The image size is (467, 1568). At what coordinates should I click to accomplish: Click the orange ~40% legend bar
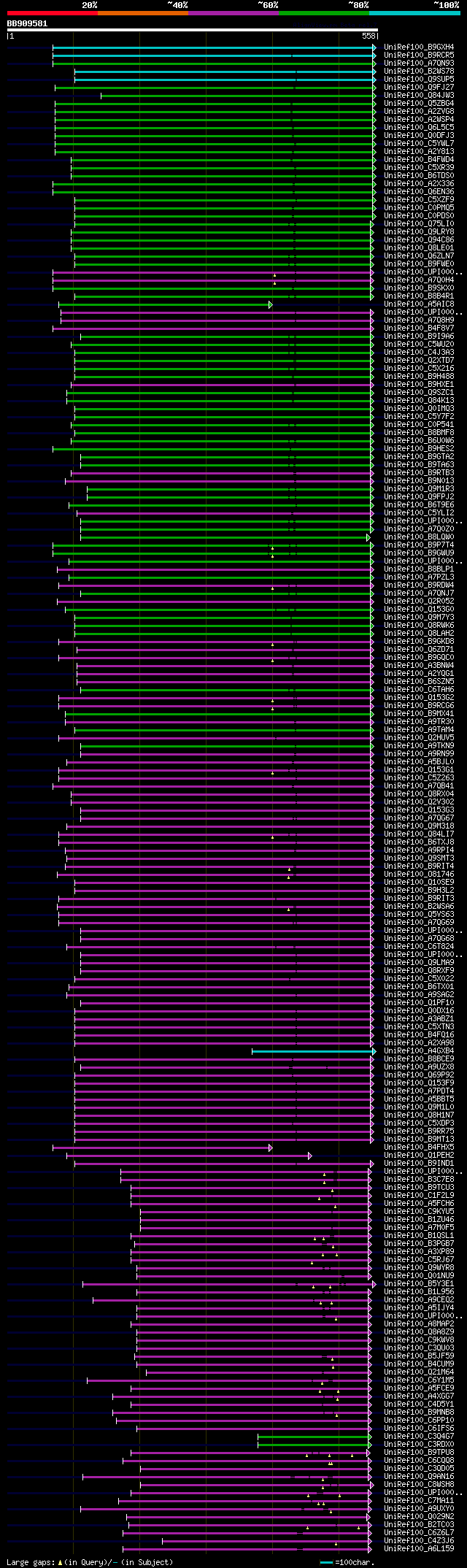tap(142, 13)
